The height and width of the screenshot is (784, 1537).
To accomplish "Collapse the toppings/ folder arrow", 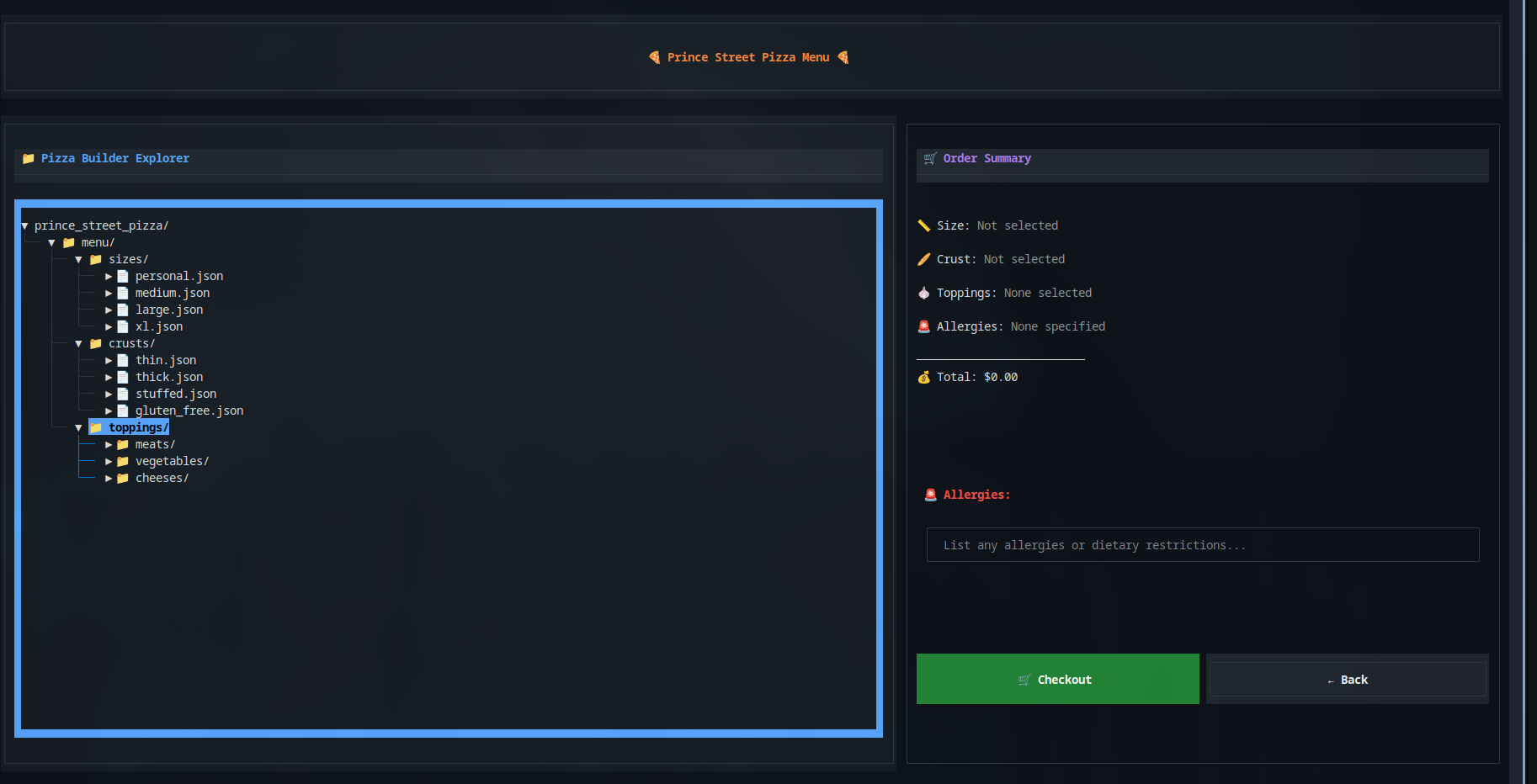I will click(79, 428).
